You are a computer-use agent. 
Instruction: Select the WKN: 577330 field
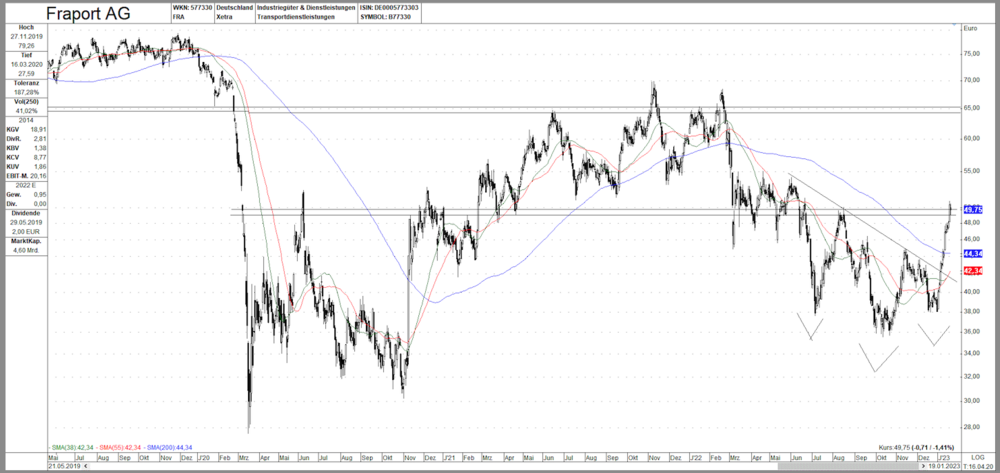click(193, 8)
